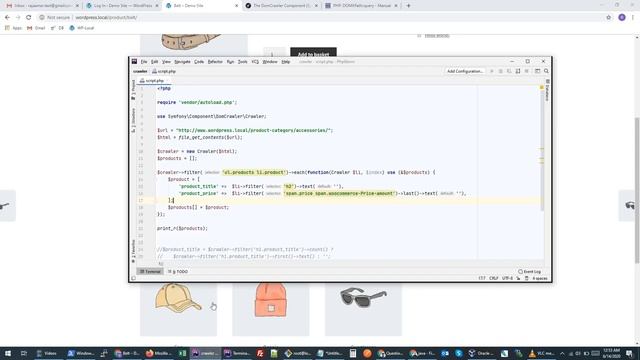Screen dimensions: 640x360
Task: Switch to the Gmail Inbox browser tab
Action: pyautogui.click(x=42, y=6)
